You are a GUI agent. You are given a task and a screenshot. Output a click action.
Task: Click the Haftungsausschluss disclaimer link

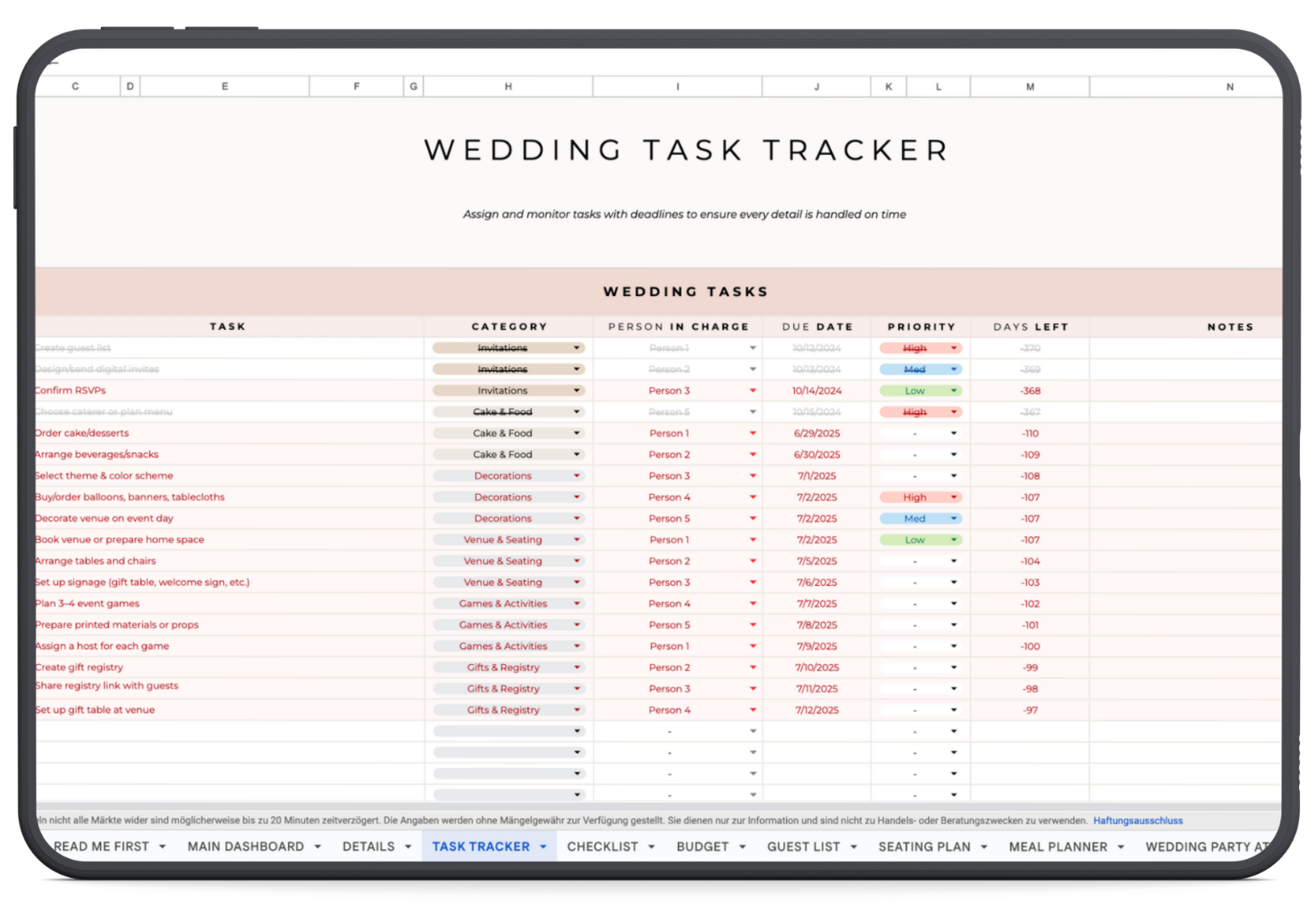pyautogui.click(x=1137, y=821)
